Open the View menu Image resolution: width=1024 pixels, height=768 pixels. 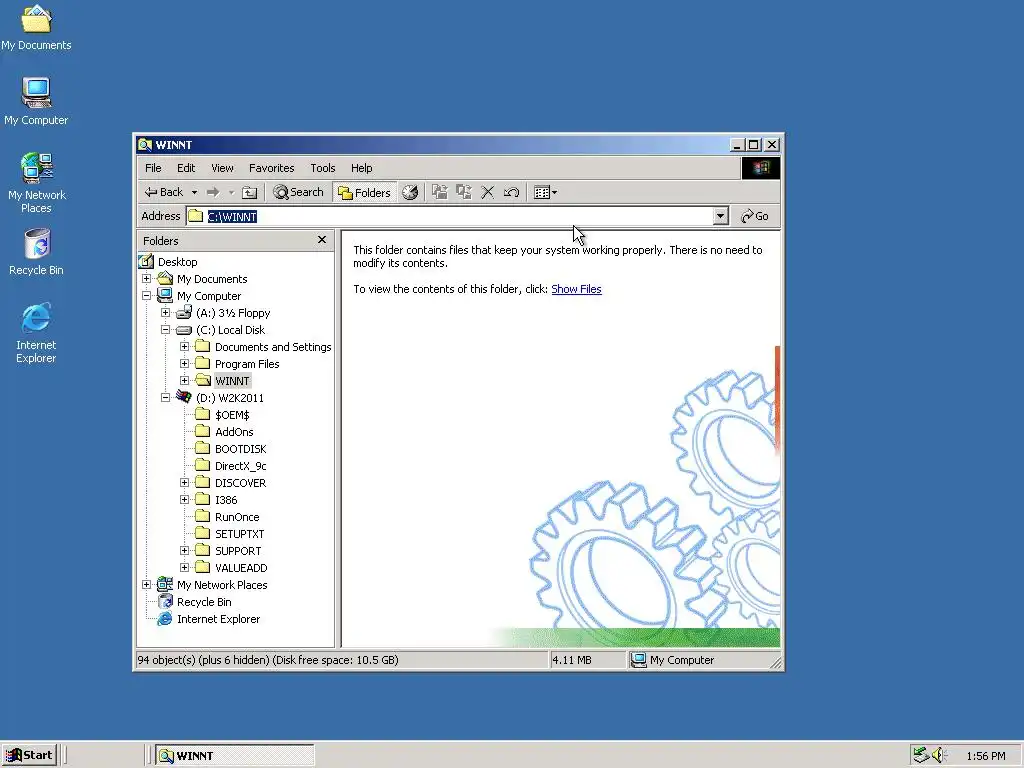[222, 168]
